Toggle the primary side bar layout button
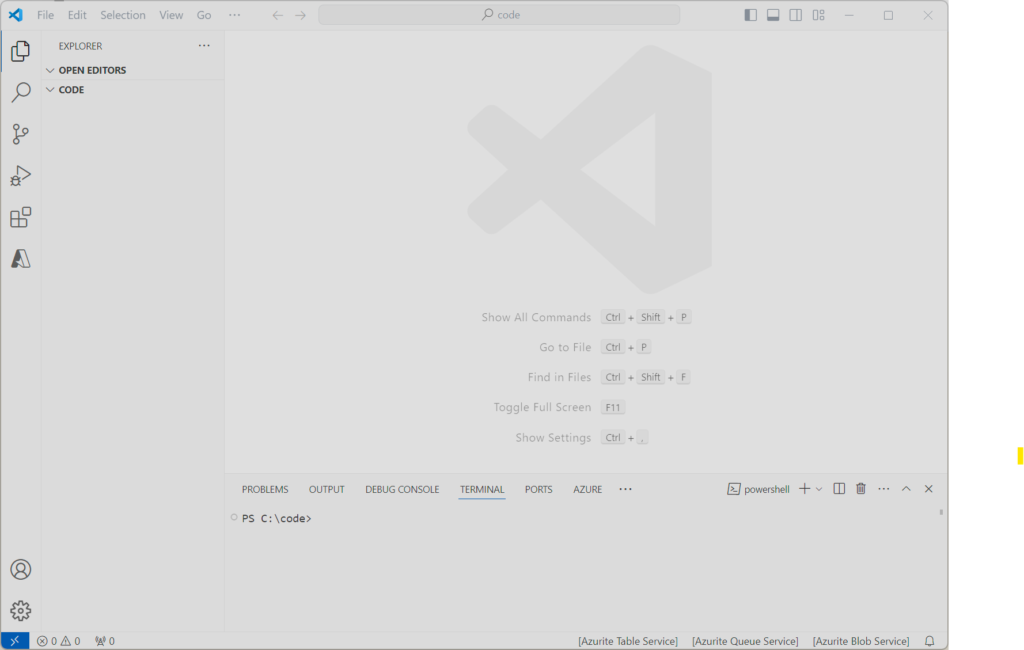This screenshot has height=650, width=1024. pos(751,15)
